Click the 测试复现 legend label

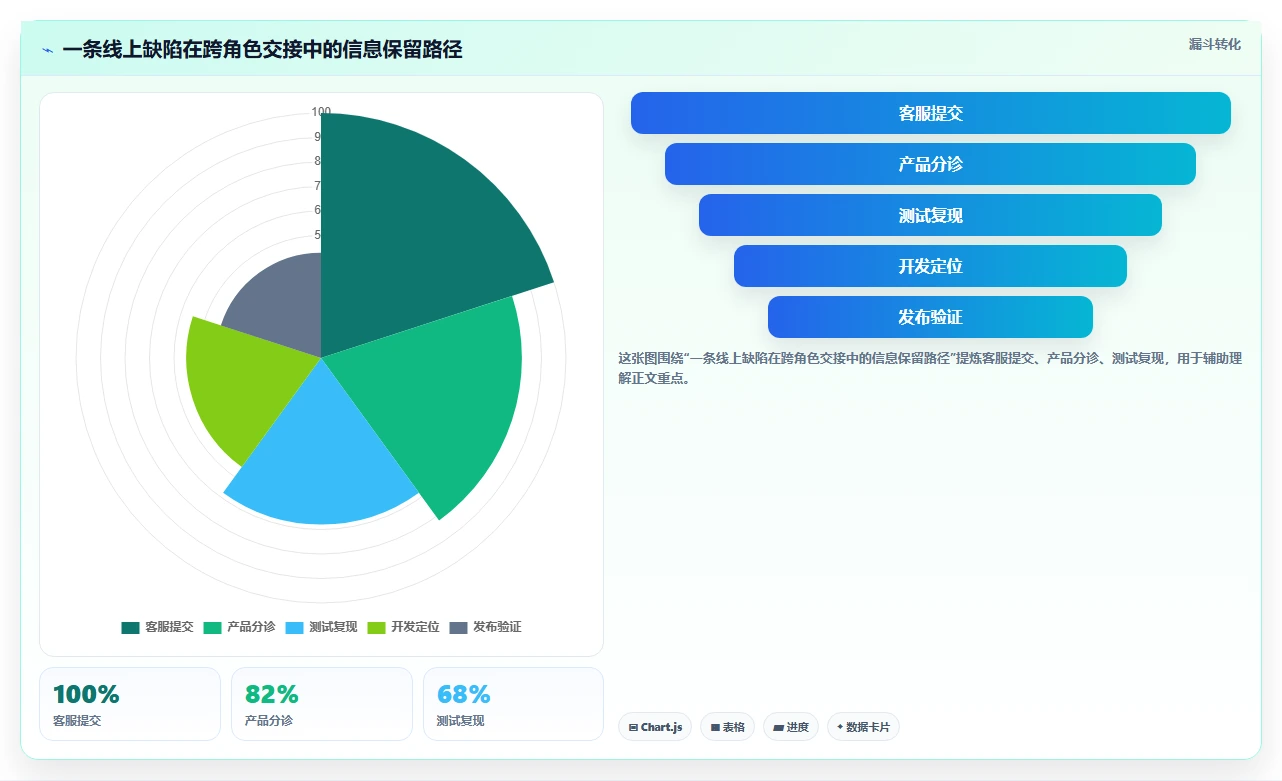pos(333,627)
